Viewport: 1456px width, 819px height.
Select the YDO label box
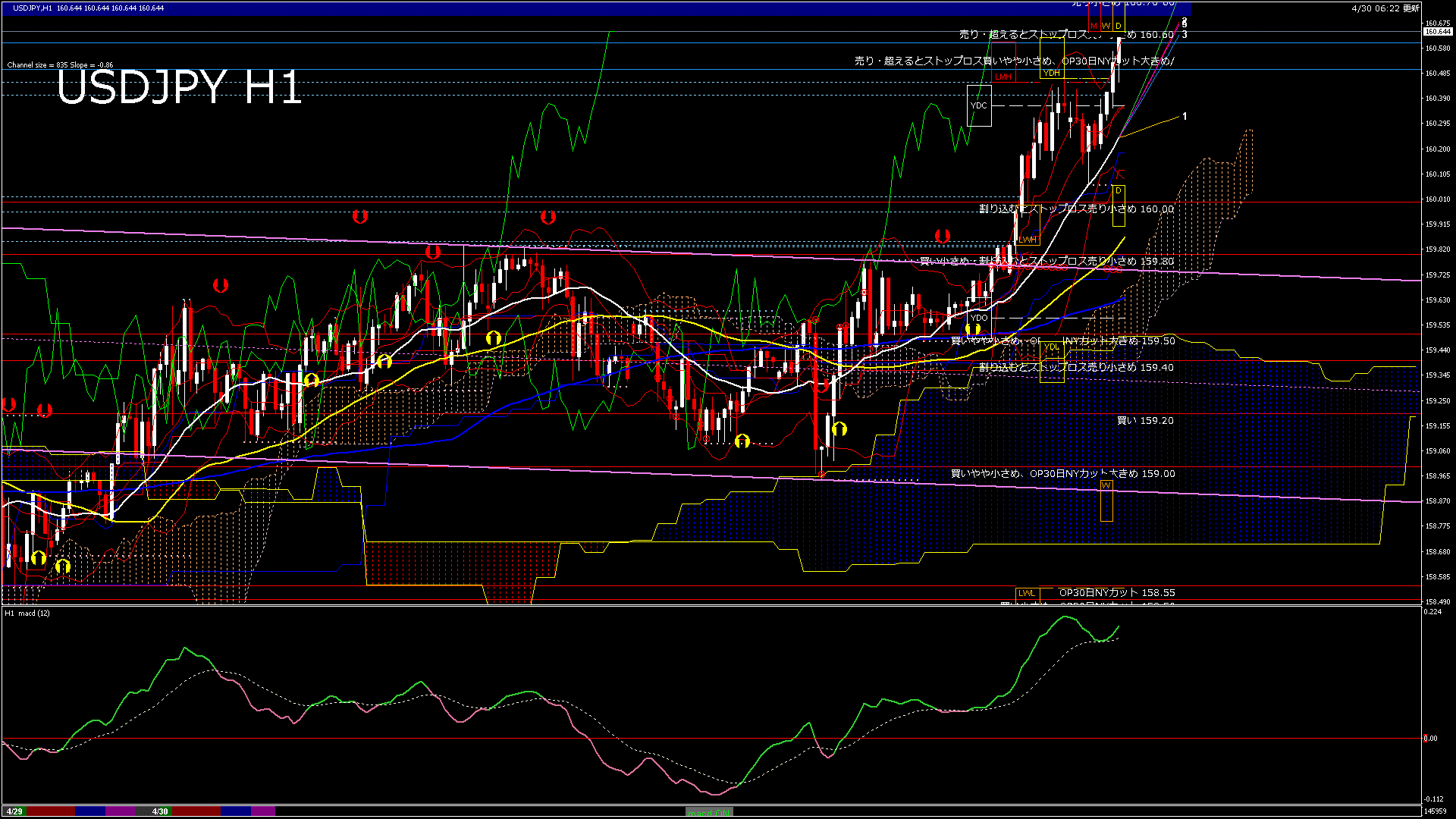(x=979, y=318)
